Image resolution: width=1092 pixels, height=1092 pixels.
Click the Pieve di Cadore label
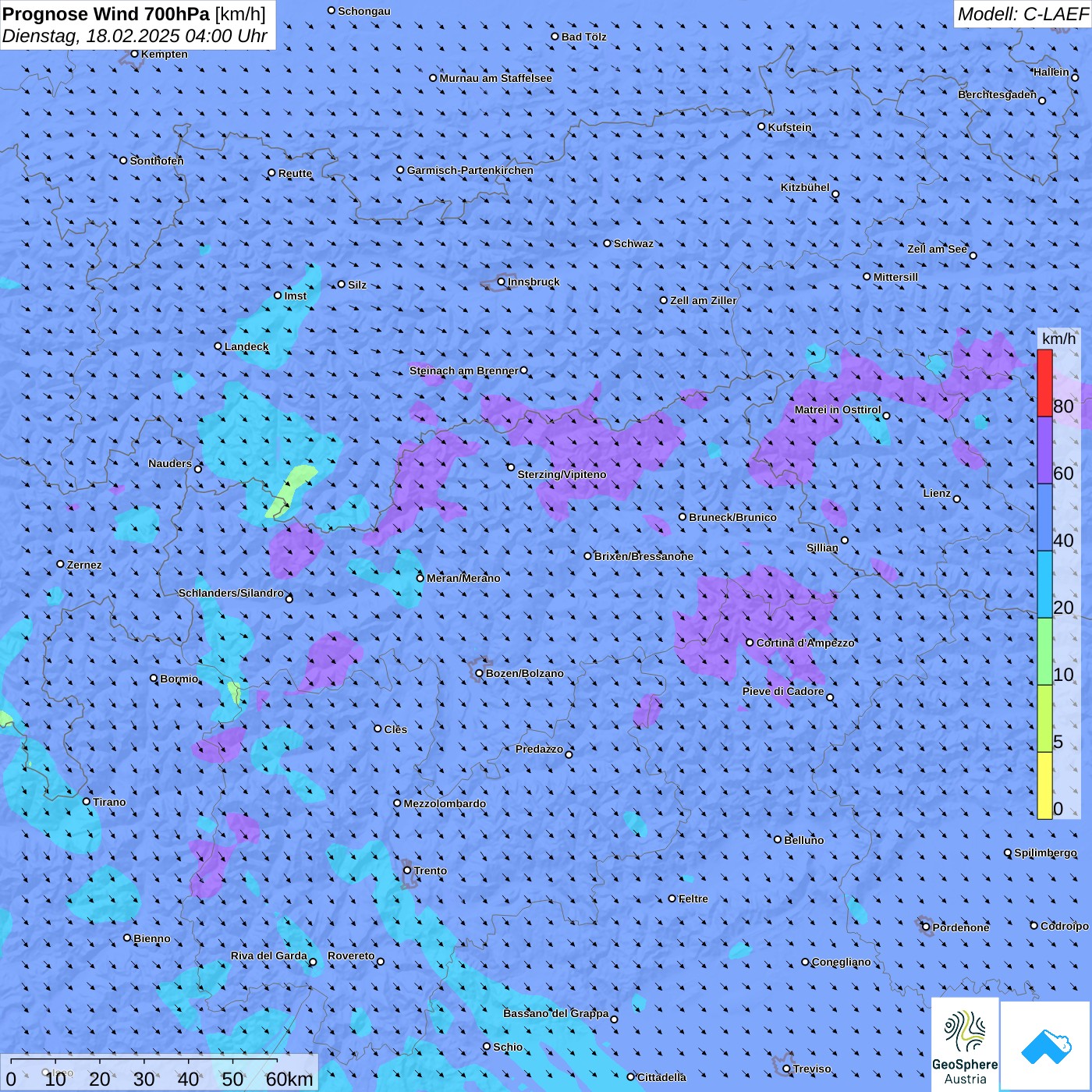pos(783,691)
